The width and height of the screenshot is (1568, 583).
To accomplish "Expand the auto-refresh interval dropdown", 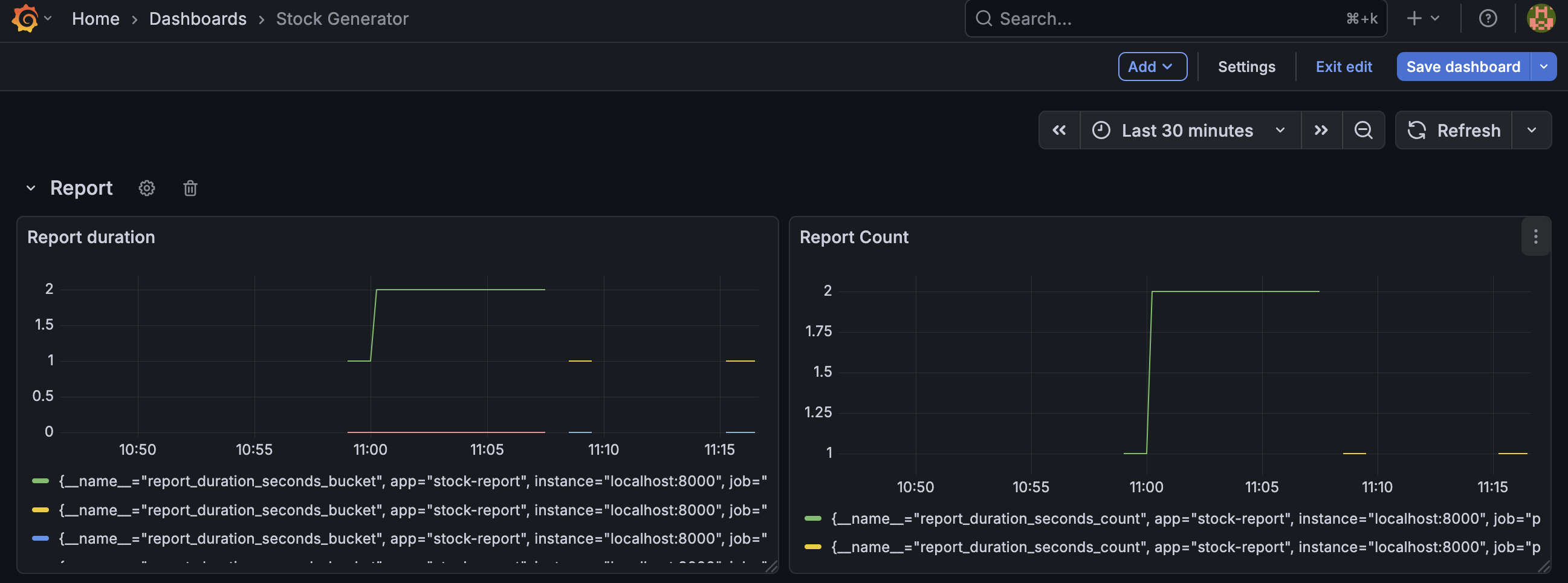I will point(1531,131).
